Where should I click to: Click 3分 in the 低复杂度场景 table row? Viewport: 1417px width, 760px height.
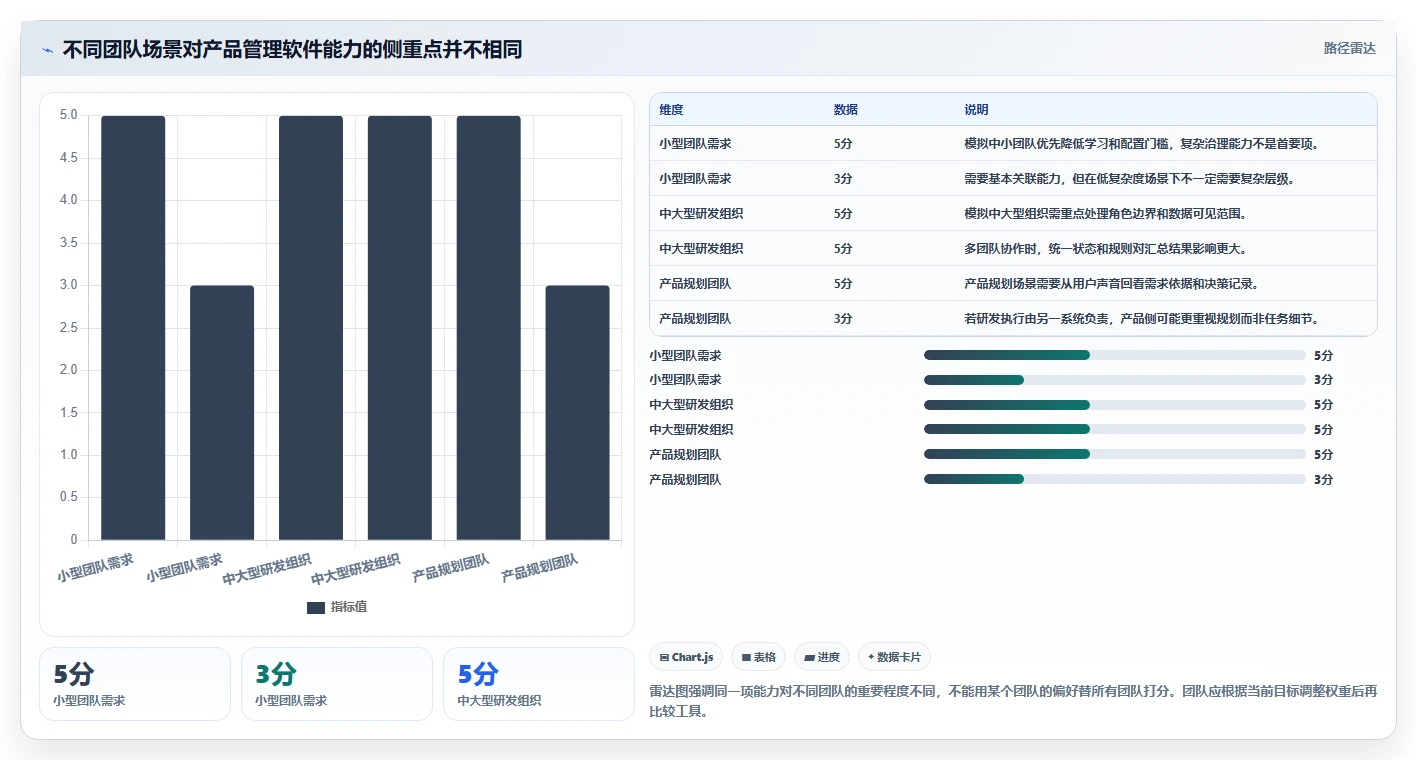[x=843, y=179]
